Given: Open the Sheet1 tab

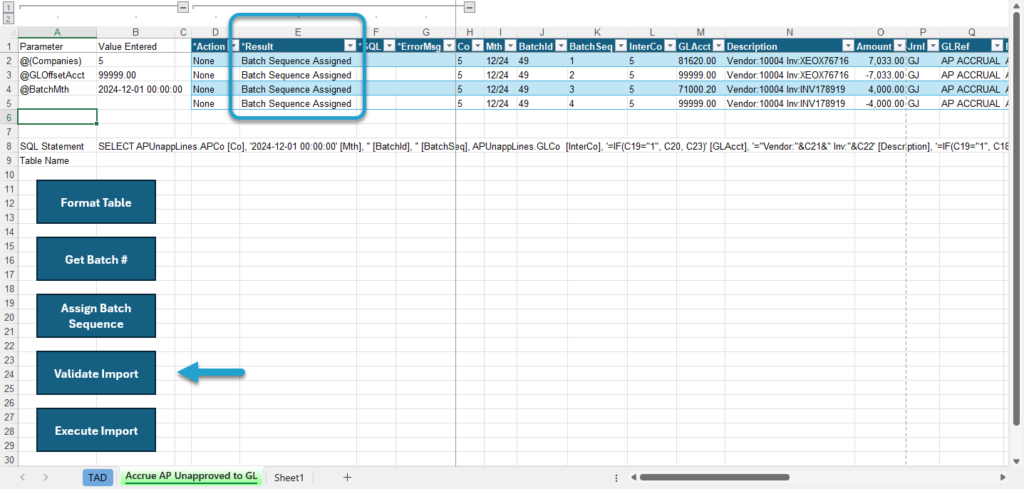Looking at the screenshot, I should click(x=289, y=477).
